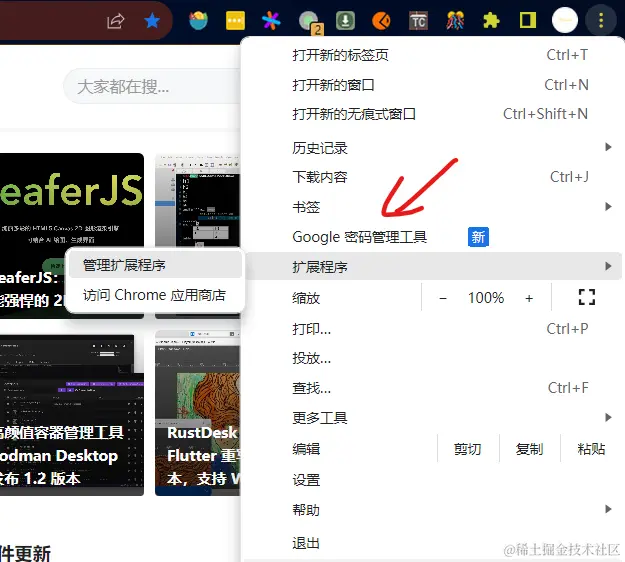Click the 新 badge beside password manager
Image resolution: width=625 pixels, height=562 pixels.
pos(478,237)
